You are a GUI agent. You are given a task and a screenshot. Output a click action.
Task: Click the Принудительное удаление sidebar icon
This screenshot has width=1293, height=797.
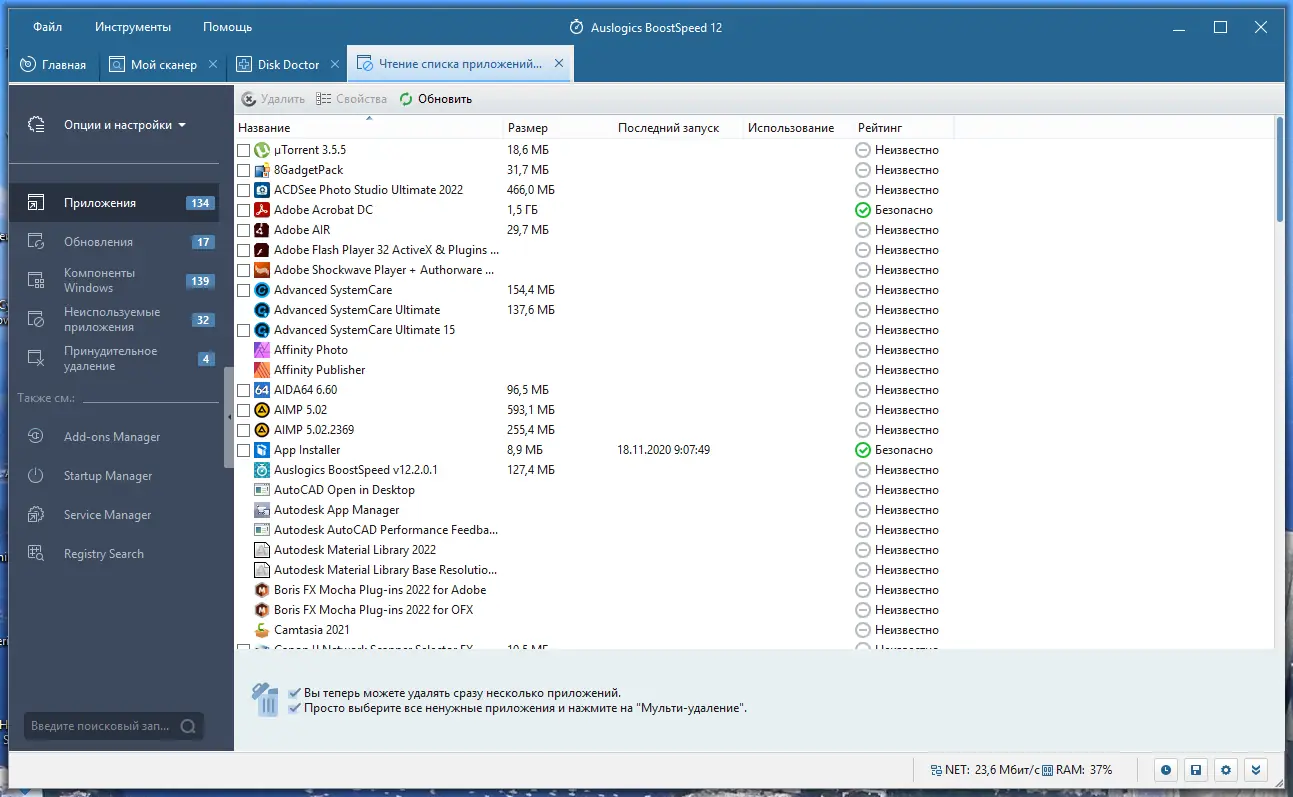click(x=36, y=359)
